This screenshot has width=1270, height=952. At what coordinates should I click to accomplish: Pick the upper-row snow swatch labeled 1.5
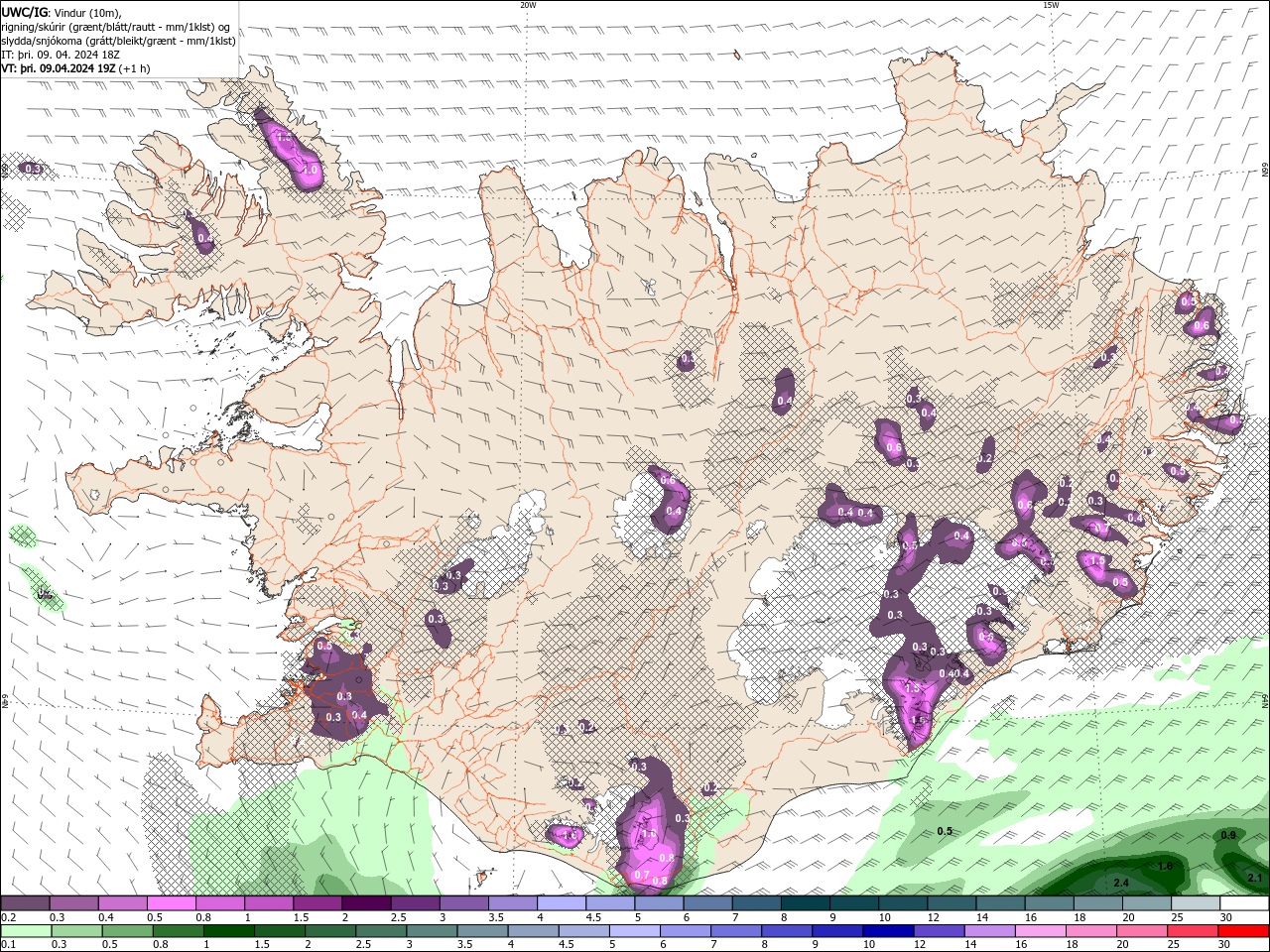click(317, 903)
